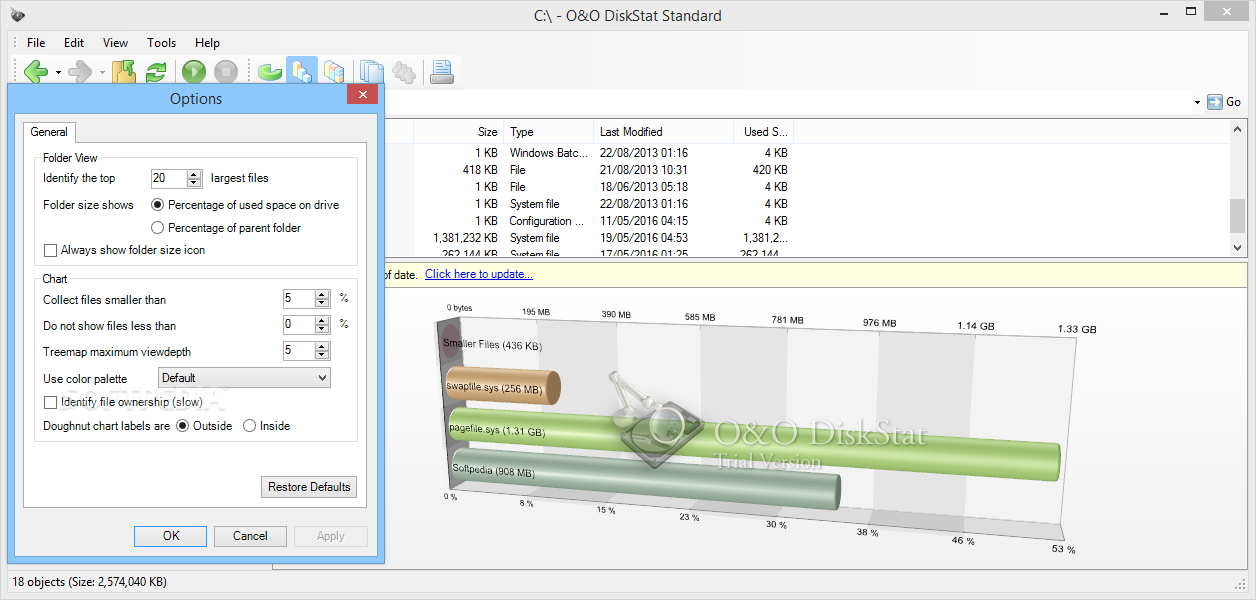Image resolution: width=1256 pixels, height=600 pixels.
Task: Click the file list scrollbar up arrow
Action: [x=1238, y=130]
